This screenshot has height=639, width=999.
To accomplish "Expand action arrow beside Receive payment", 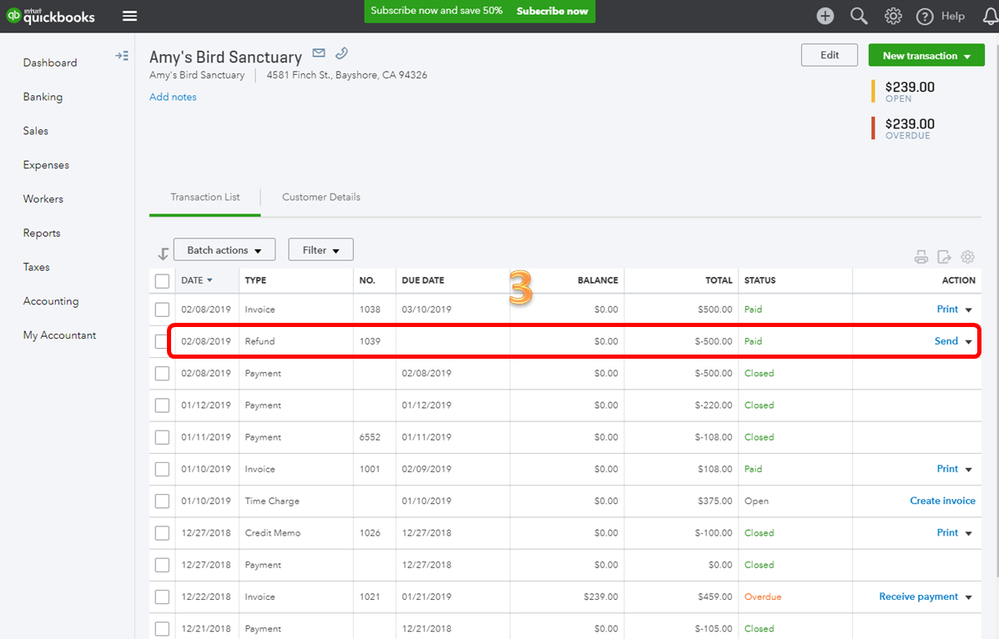I will point(968,597).
